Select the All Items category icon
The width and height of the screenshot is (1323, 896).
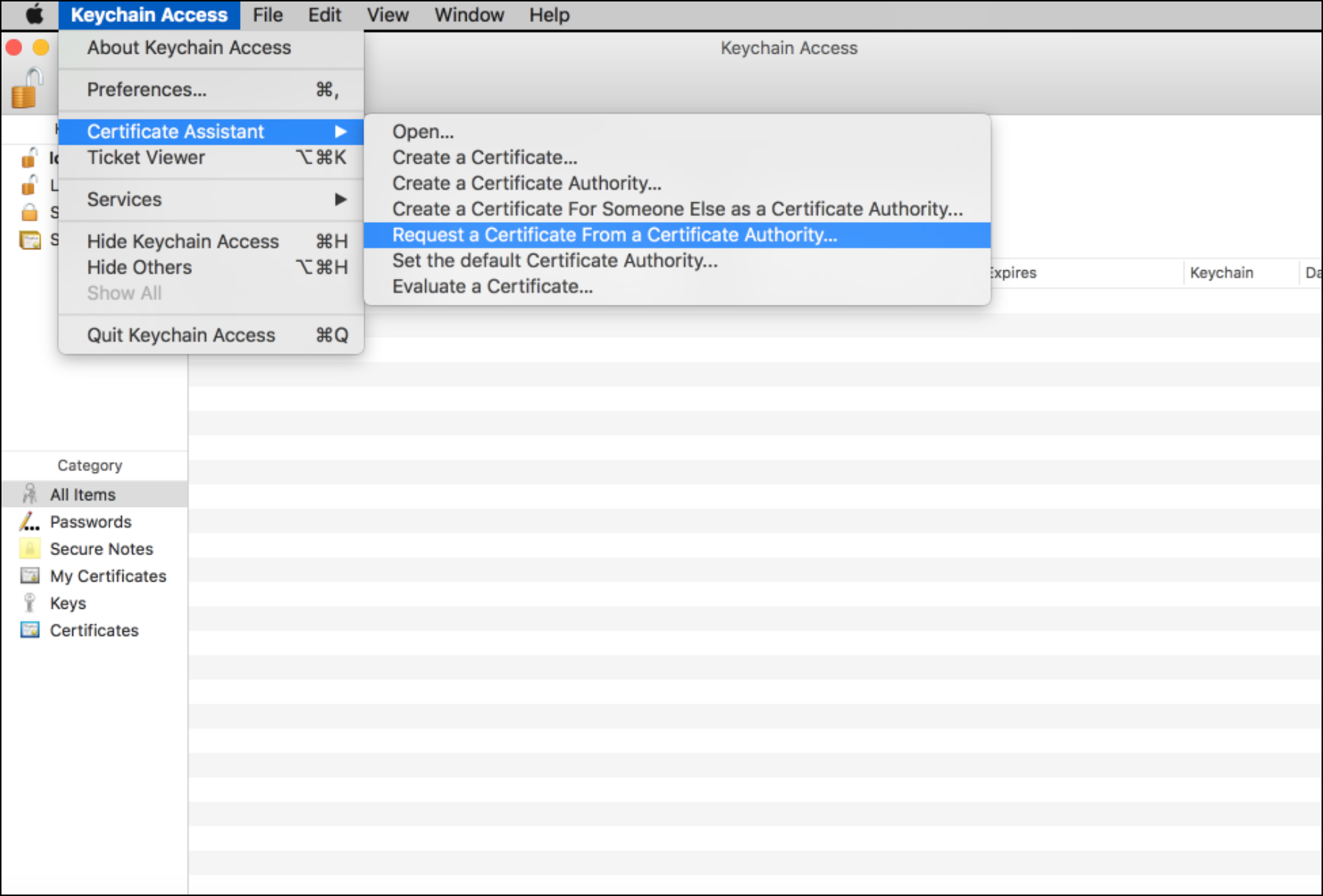pos(30,494)
